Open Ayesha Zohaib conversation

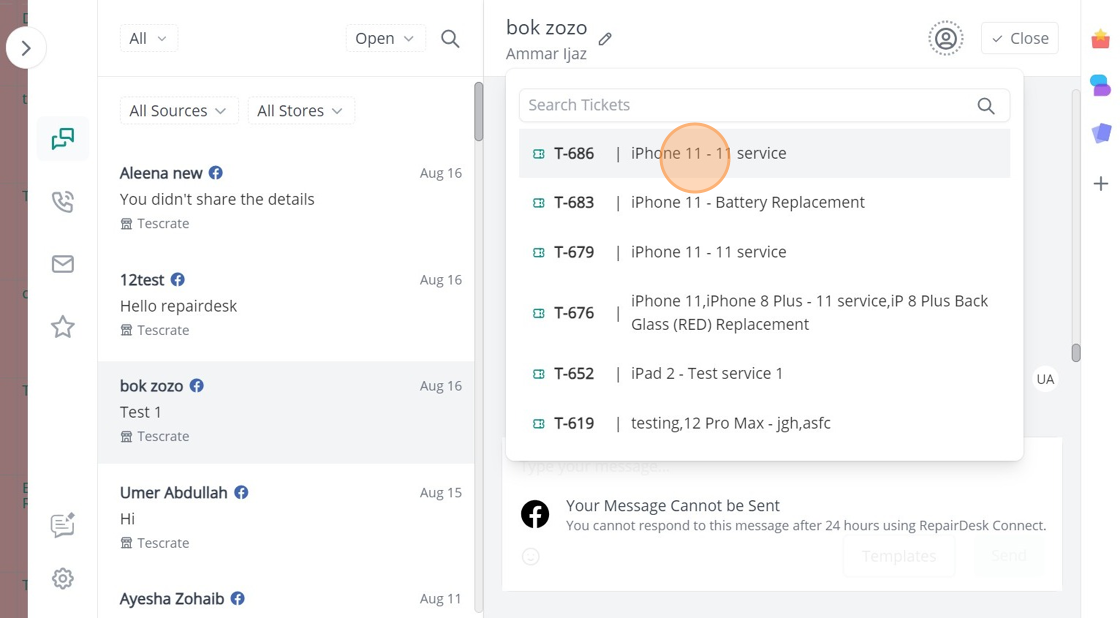(x=286, y=599)
